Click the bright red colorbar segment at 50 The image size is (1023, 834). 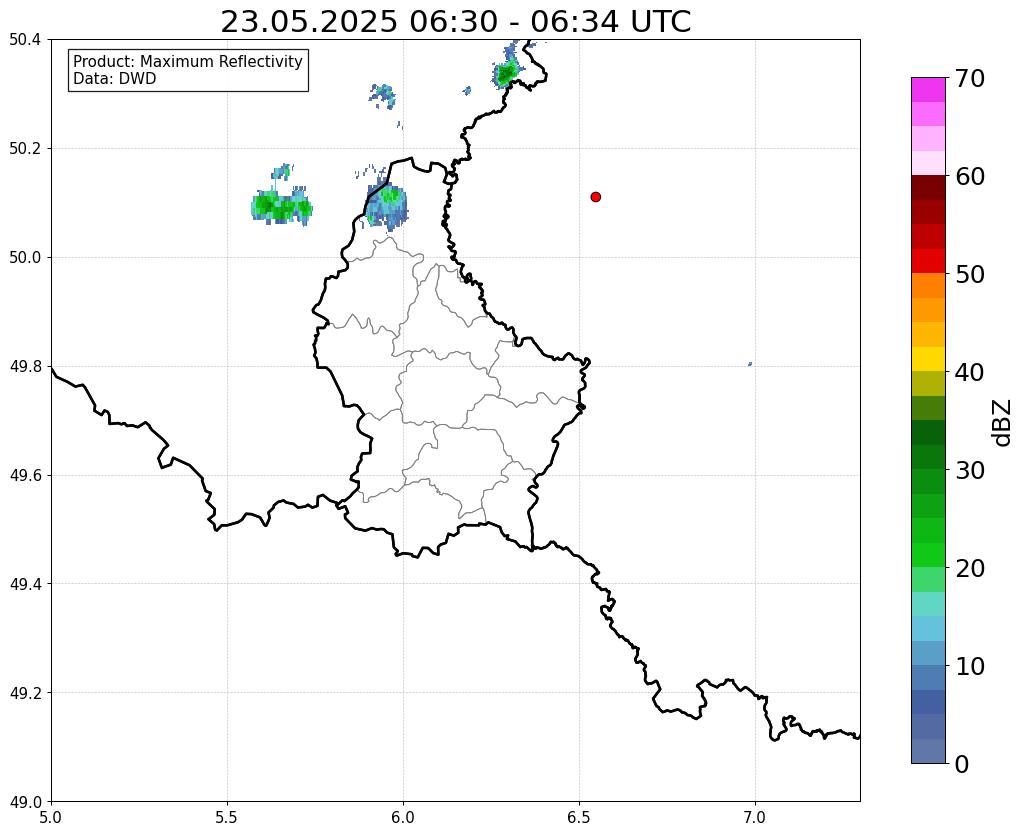928,261
